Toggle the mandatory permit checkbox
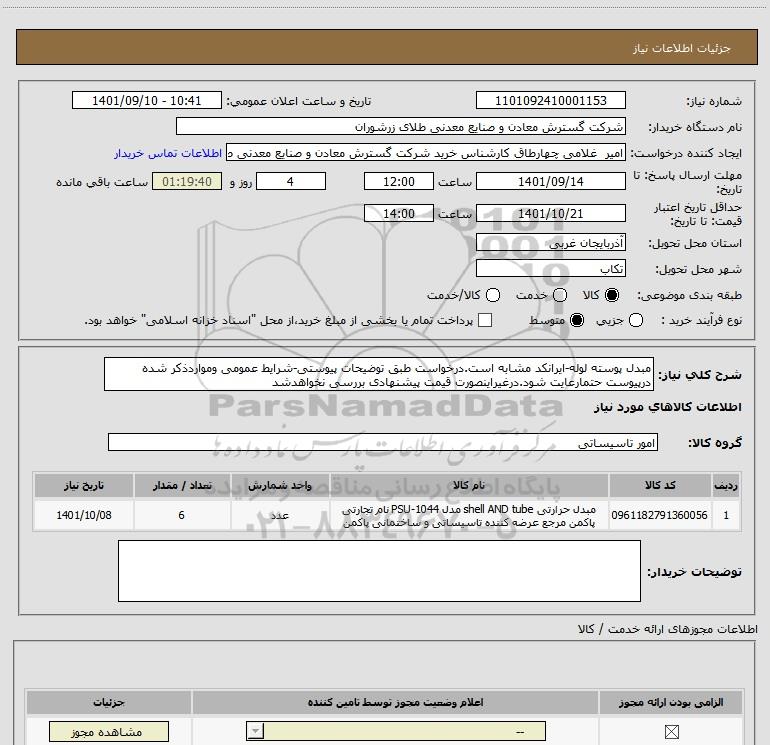 (x=671, y=732)
